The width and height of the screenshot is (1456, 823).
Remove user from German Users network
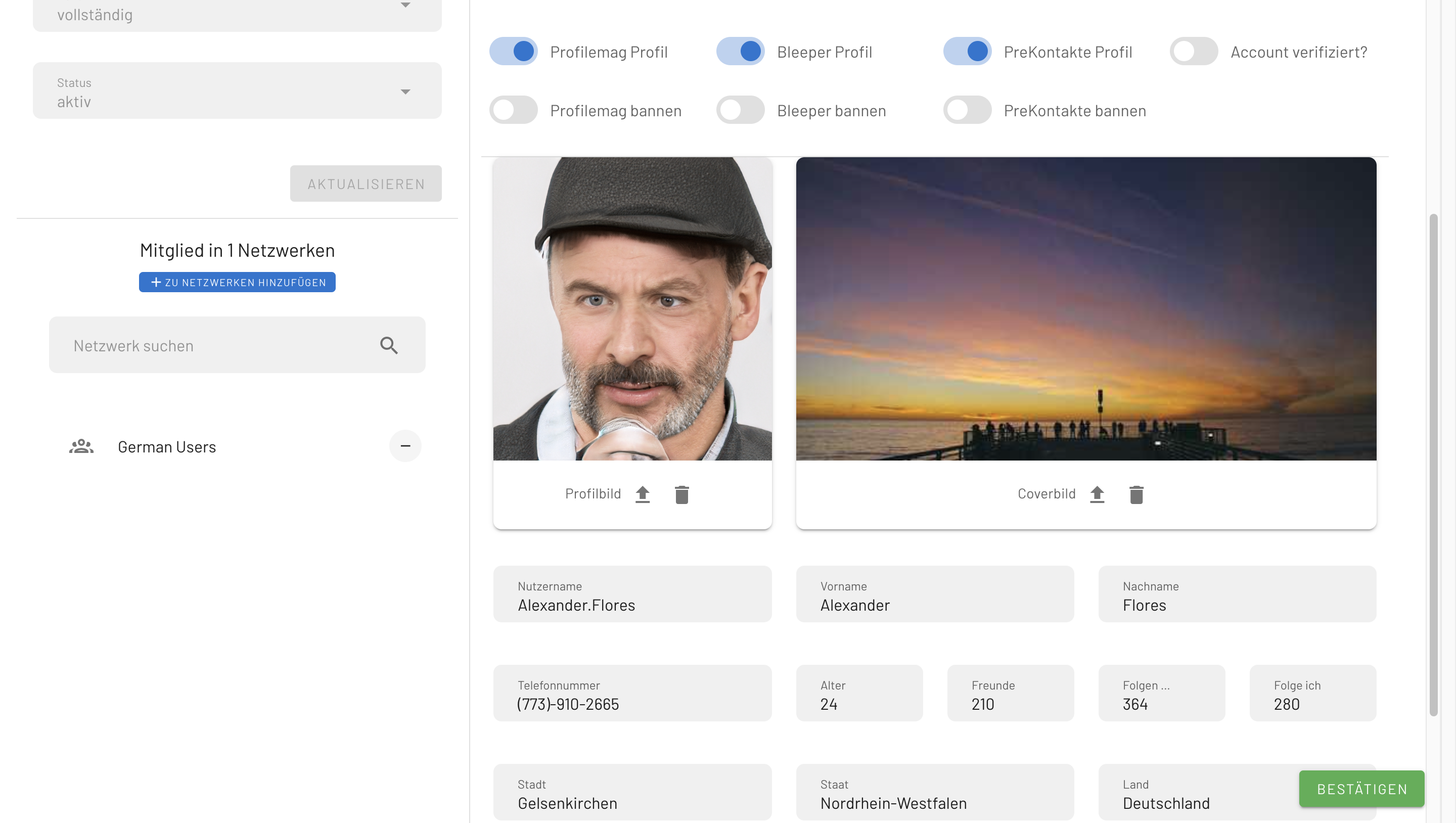tap(405, 446)
